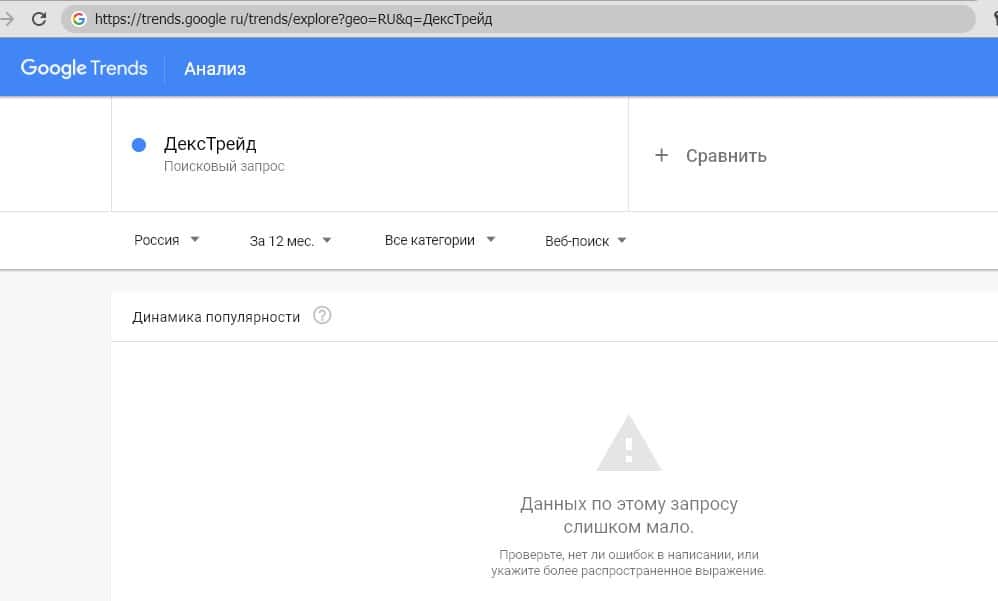998x601 pixels.
Task: Click the plus icon beside Сравнить
Action: pyautogui.click(x=661, y=155)
